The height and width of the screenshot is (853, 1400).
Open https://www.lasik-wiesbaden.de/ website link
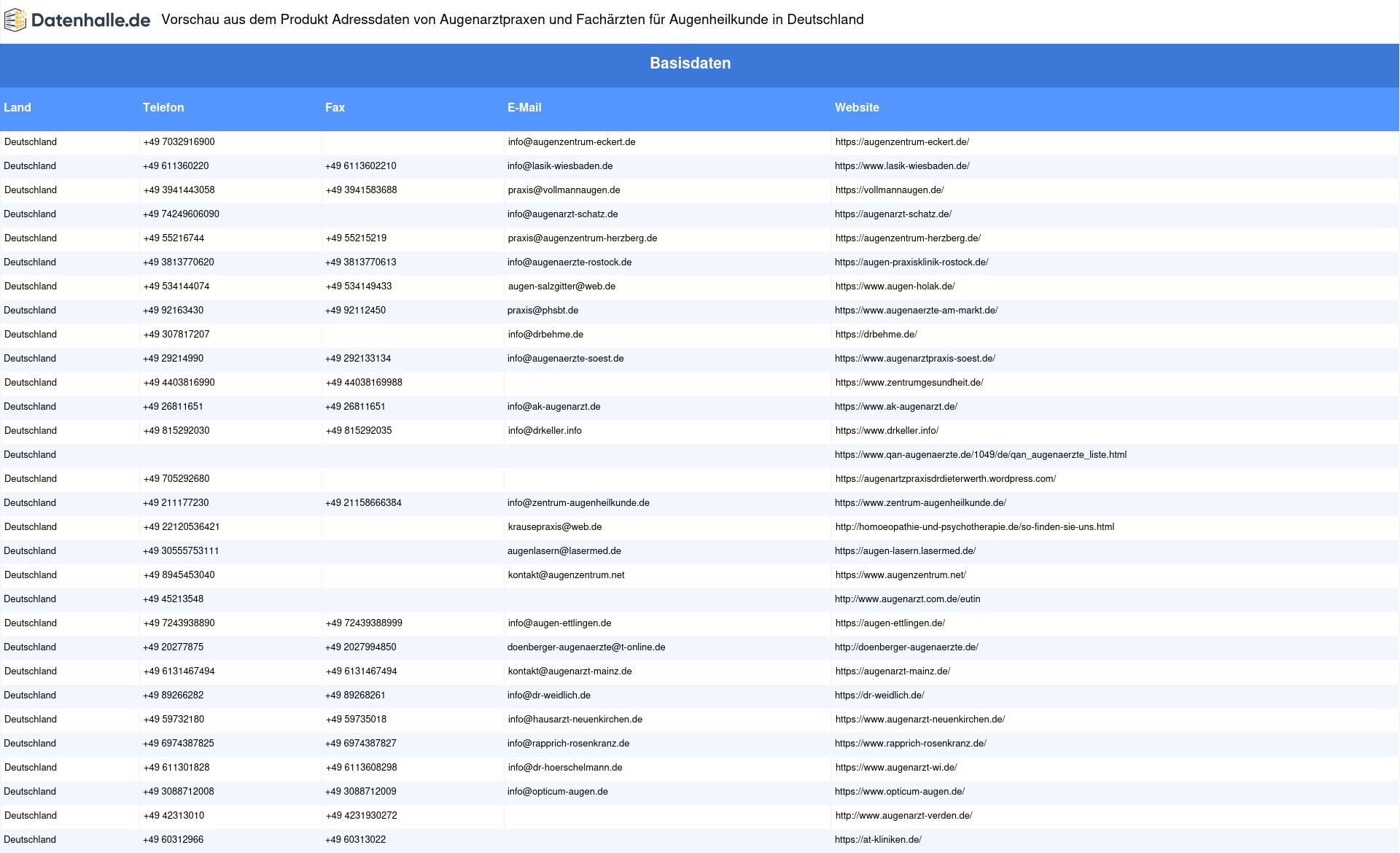point(902,166)
